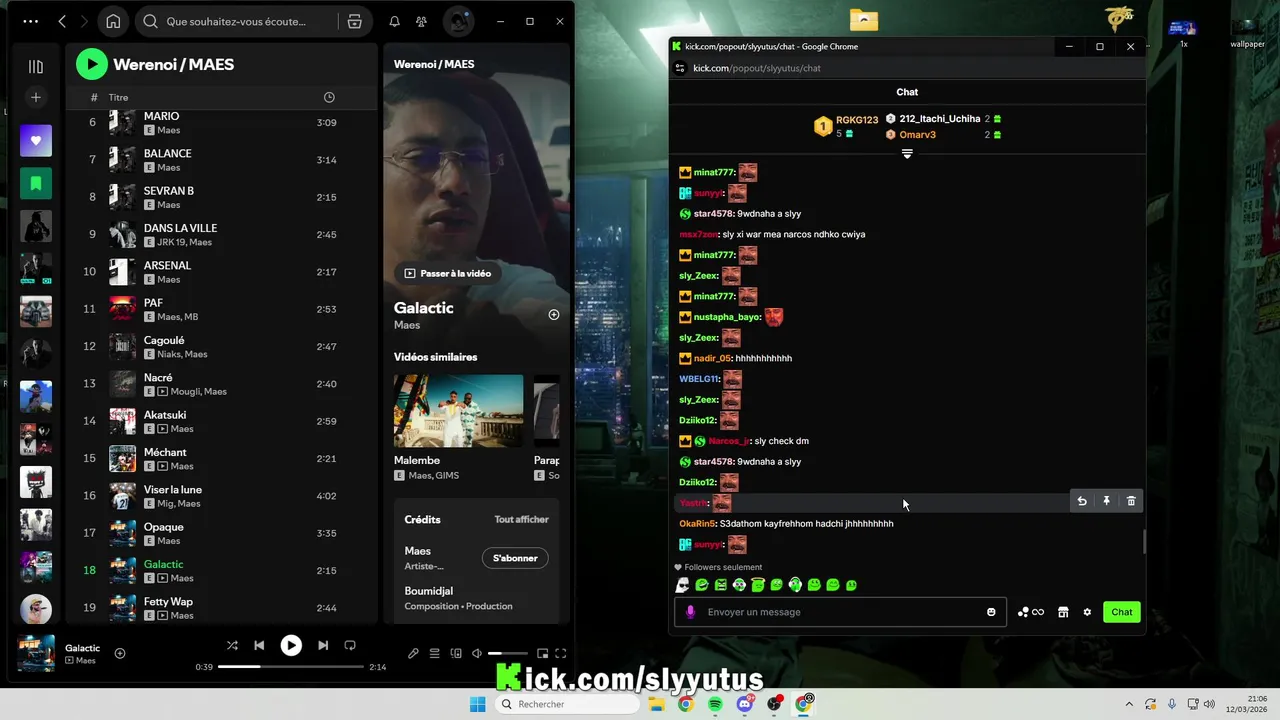Select the track BALANCE
Image resolution: width=1280 pixels, height=720 pixels.
(222, 160)
